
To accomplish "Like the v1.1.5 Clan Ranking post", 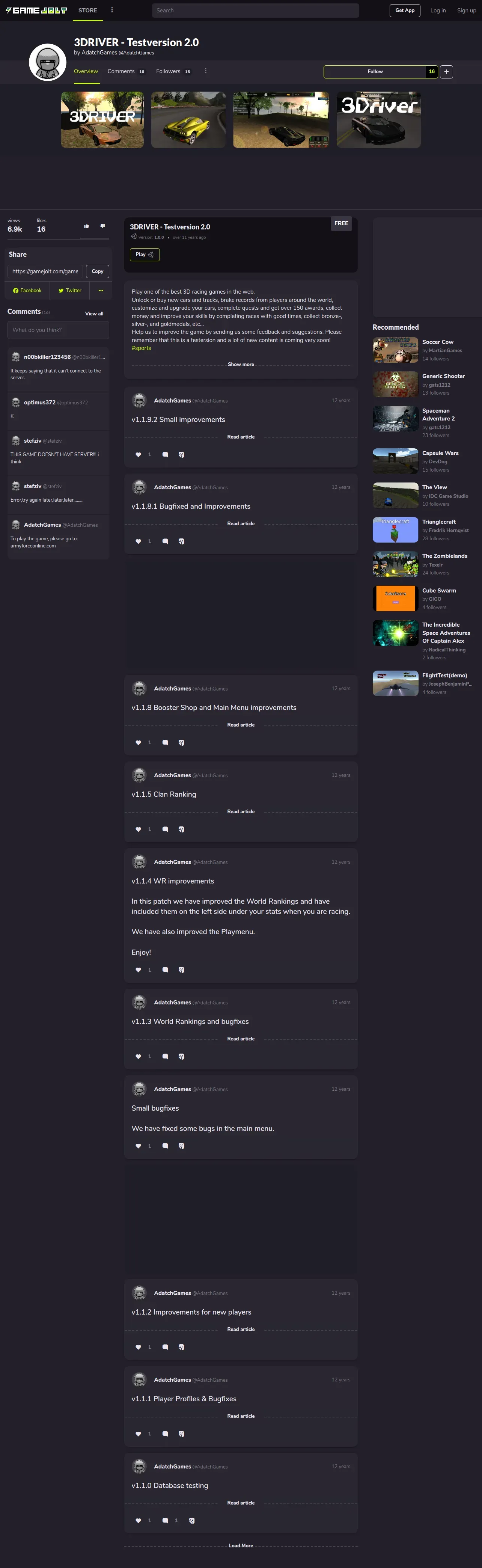I will (x=138, y=829).
